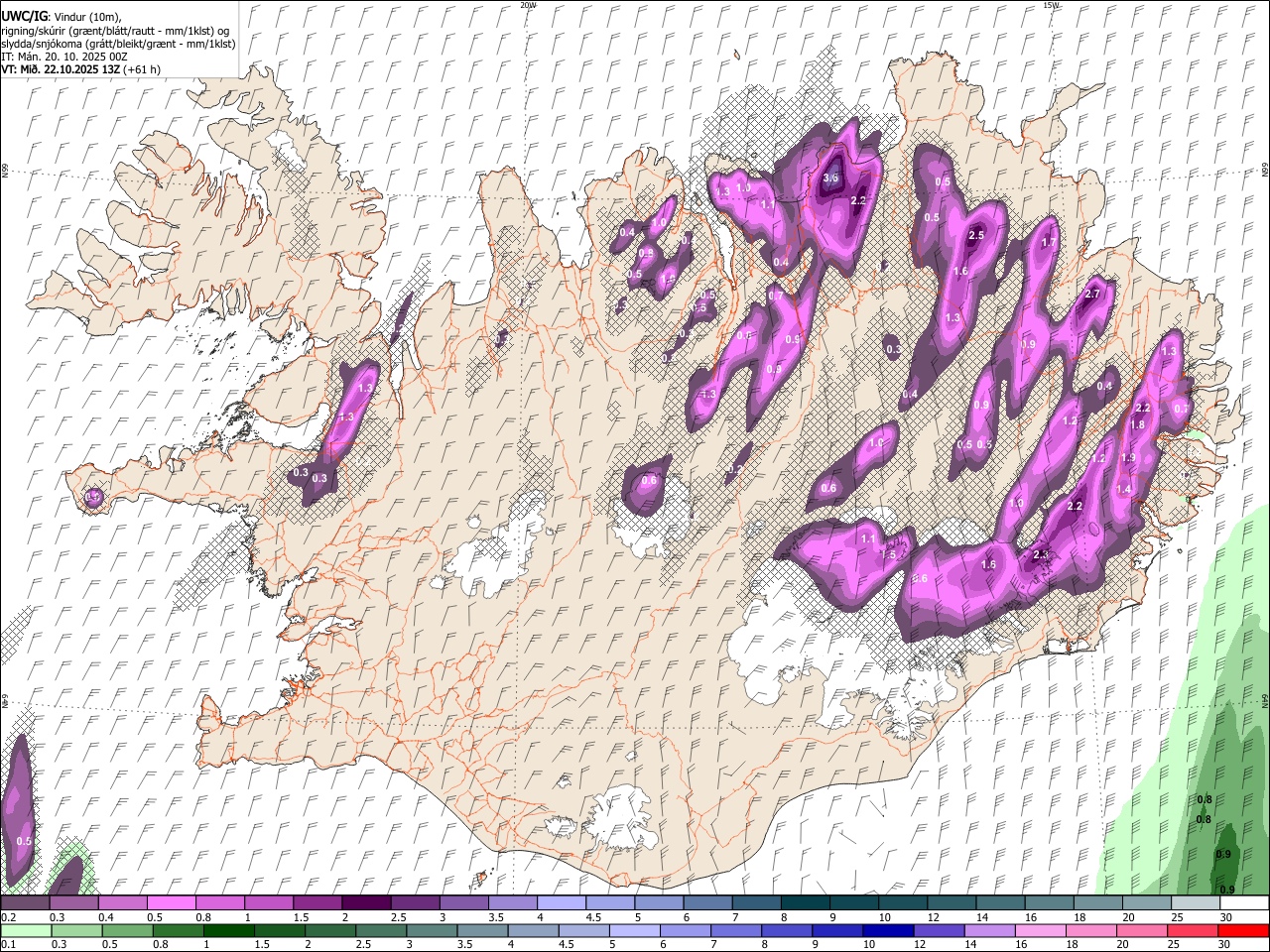Click the 'Vindur (10m)' header label
The image size is (1270, 952).
[x=86, y=17]
